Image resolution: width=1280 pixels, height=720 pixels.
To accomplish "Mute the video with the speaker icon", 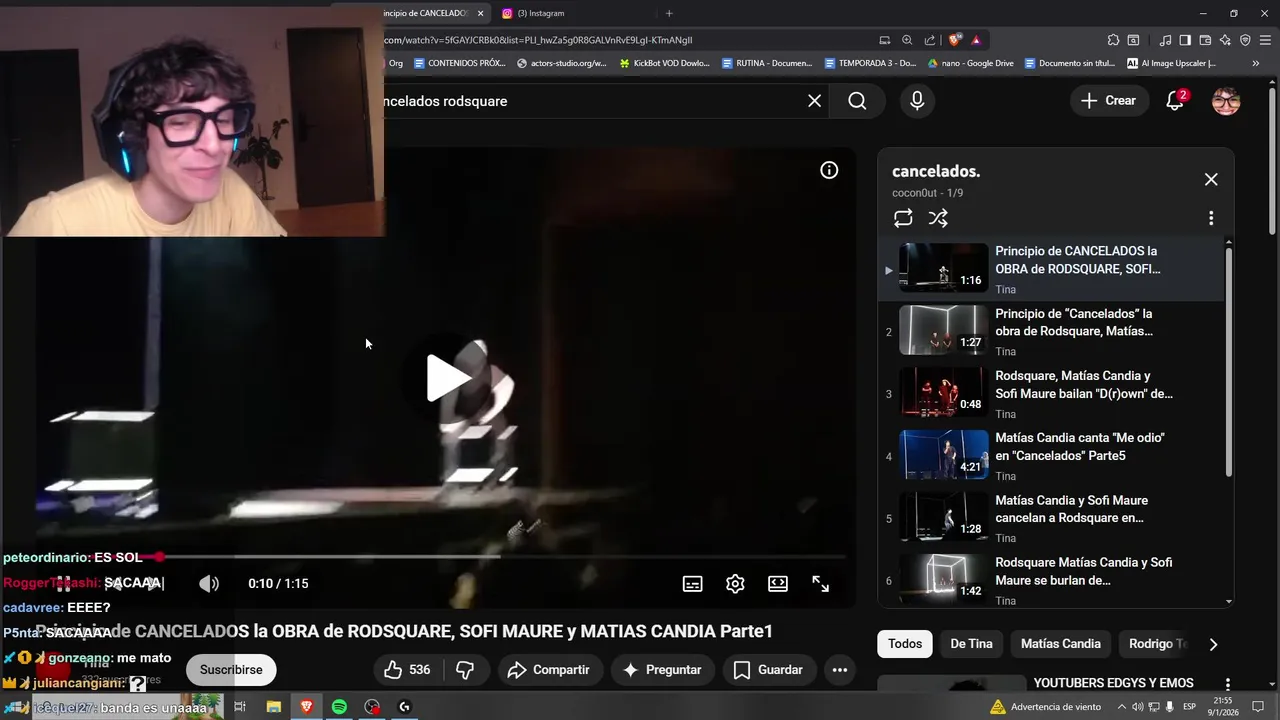I will pos(208,583).
